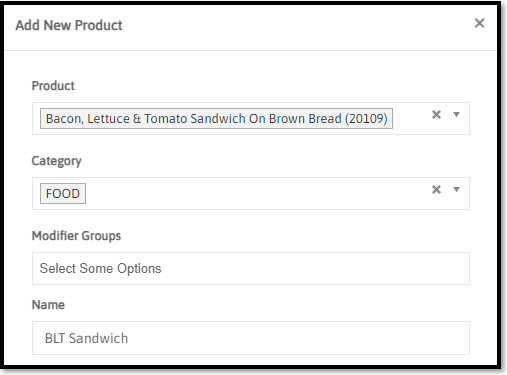Screen dimensions: 507x375
Task: Close the Add New Product dialog
Action: [479, 23]
